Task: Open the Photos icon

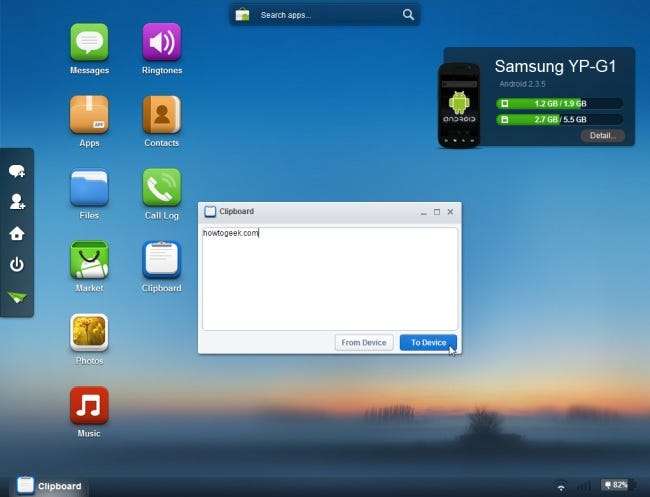Action: (x=89, y=332)
